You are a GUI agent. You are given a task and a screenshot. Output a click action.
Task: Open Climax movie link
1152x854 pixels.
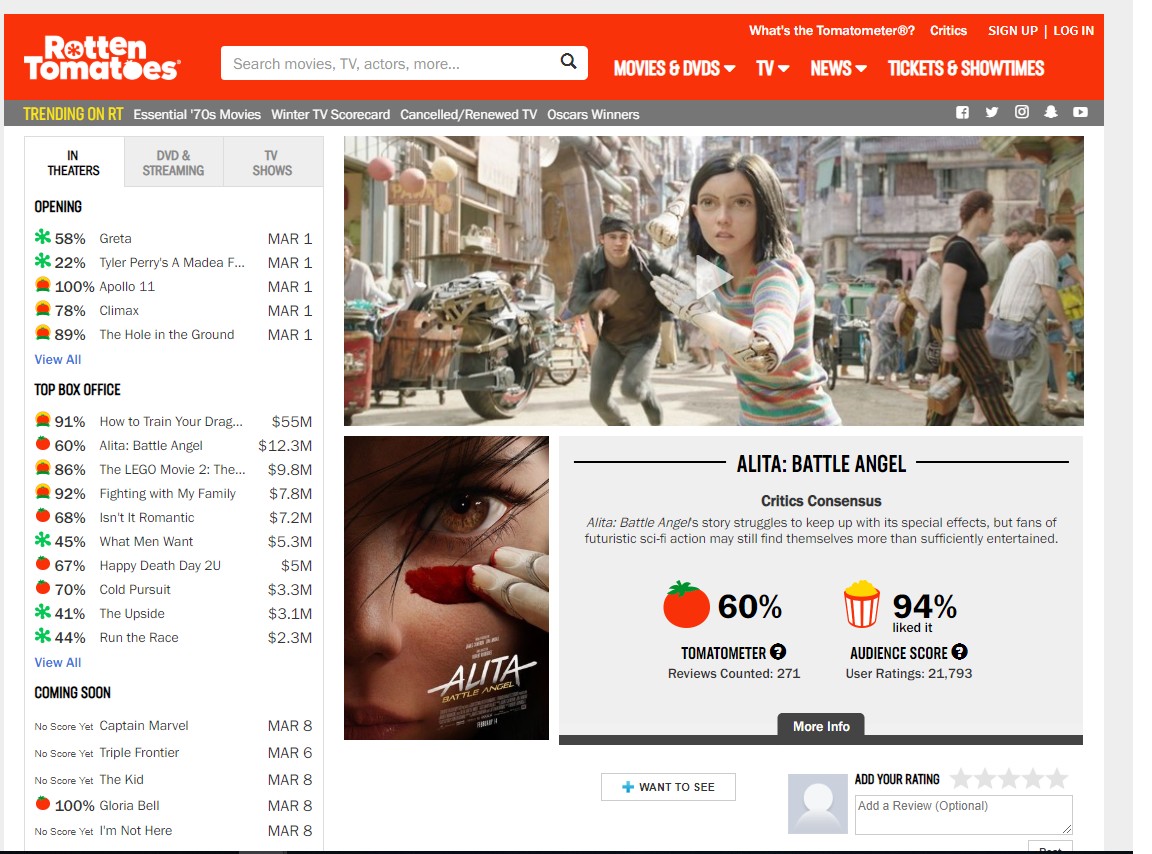click(119, 310)
